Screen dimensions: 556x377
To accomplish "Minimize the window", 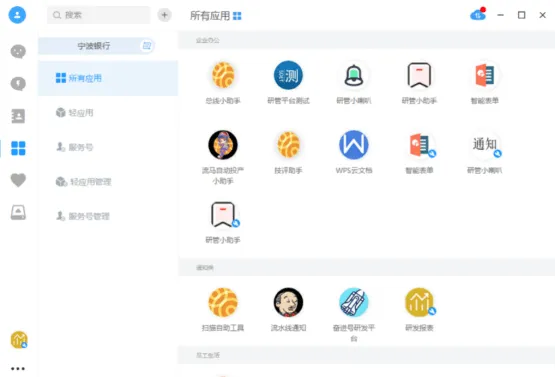I will tap(500, 15).
